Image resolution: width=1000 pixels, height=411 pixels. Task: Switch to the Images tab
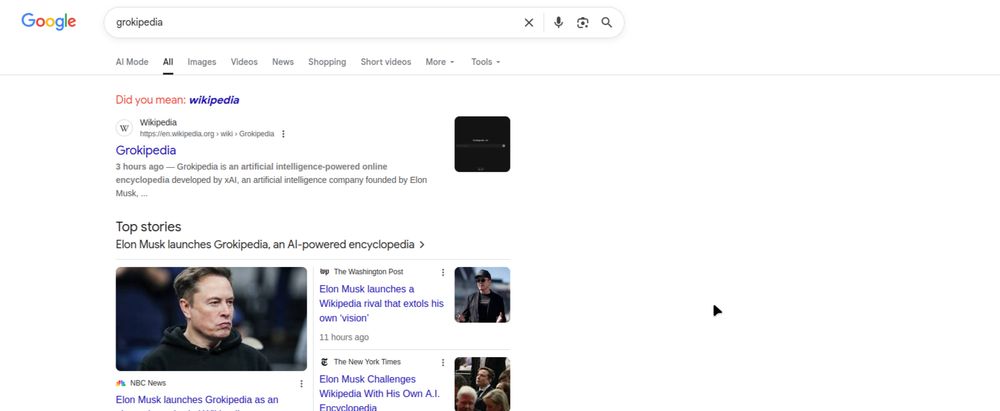[x=202, y=62]
